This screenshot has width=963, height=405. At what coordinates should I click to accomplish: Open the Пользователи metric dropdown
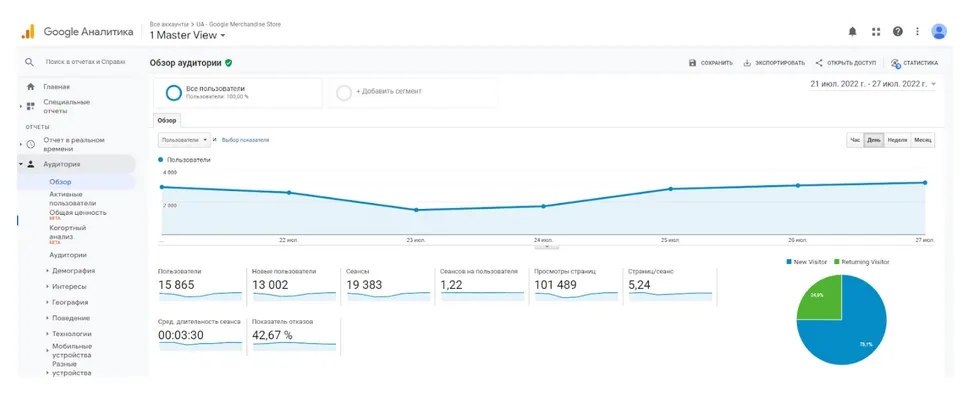coord(184,140)
